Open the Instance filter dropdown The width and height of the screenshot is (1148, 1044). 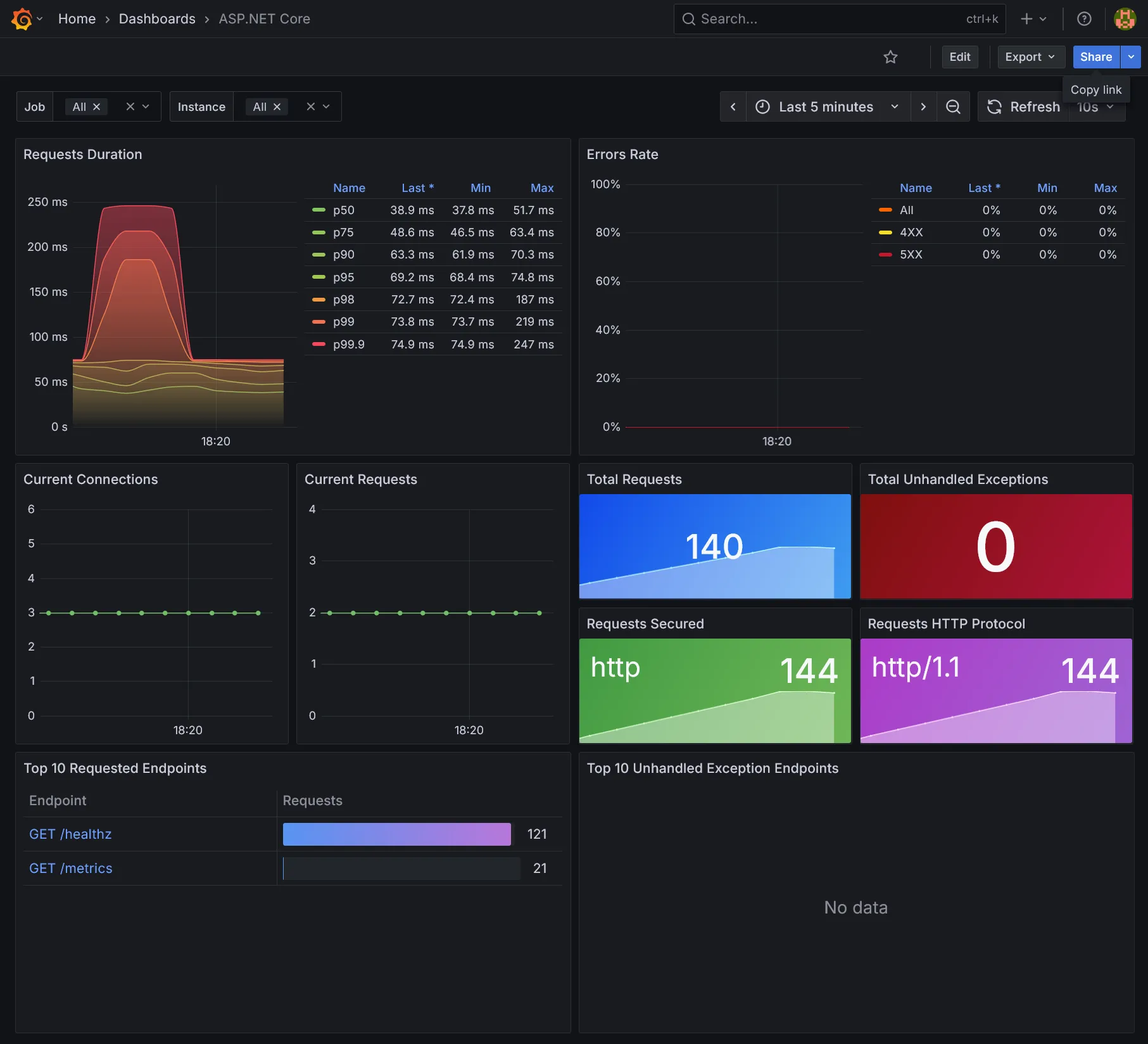click(327, 106)
